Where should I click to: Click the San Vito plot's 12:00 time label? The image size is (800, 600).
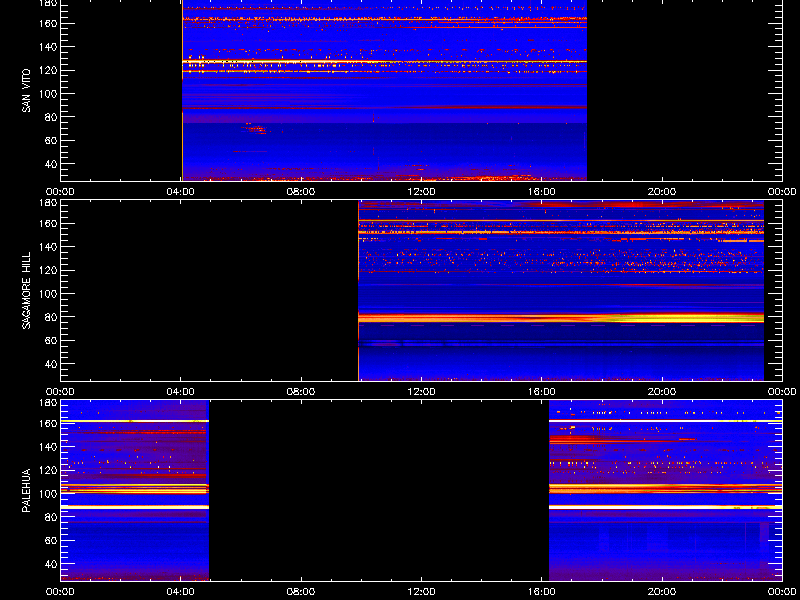click(421, 192)
